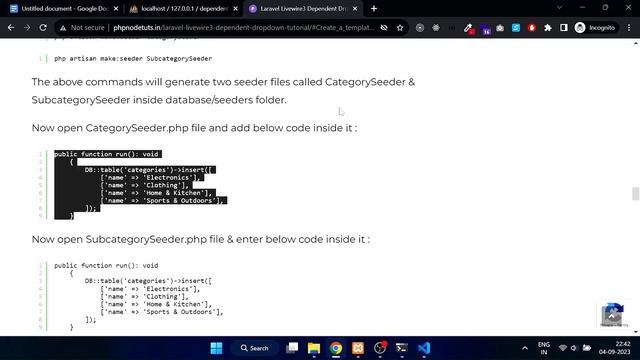Go back to the previous page
640x360 pixels.
click(x=11, y=28)
